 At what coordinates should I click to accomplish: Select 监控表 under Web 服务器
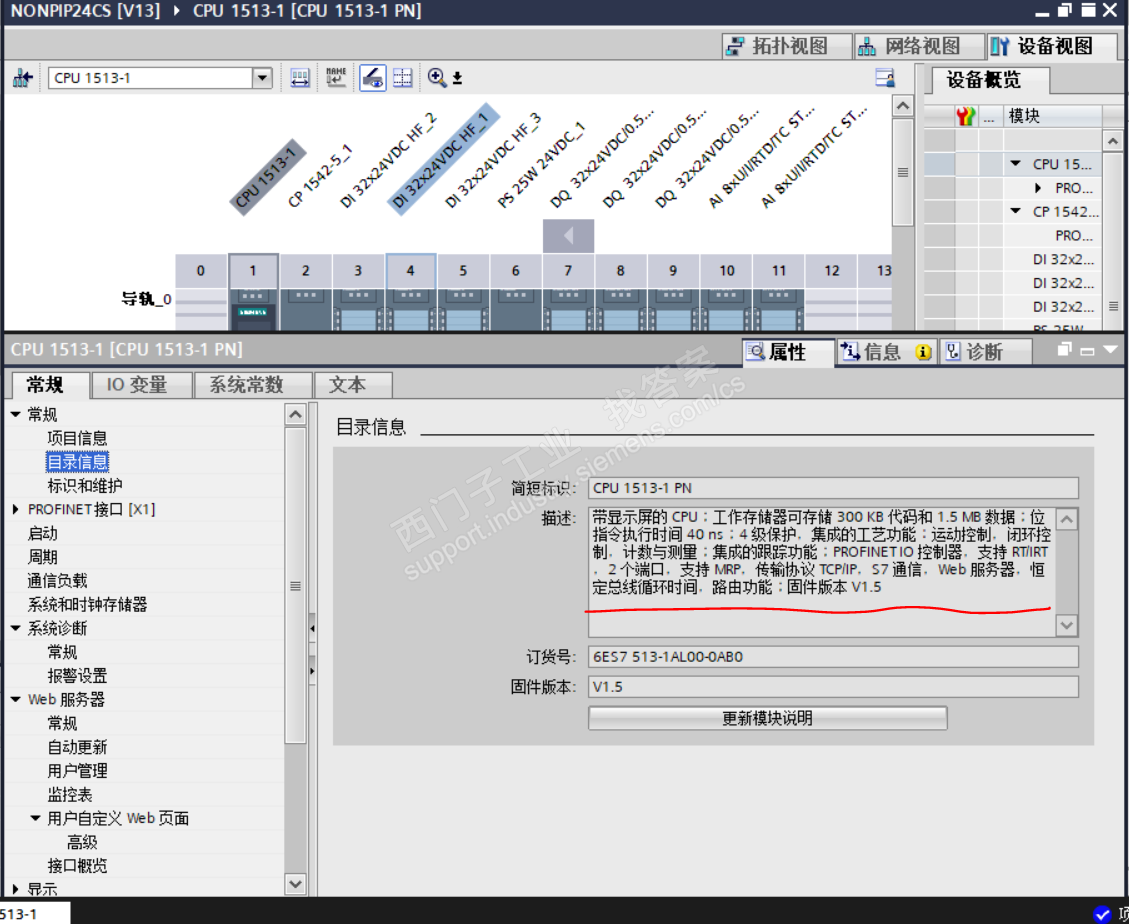70,794
